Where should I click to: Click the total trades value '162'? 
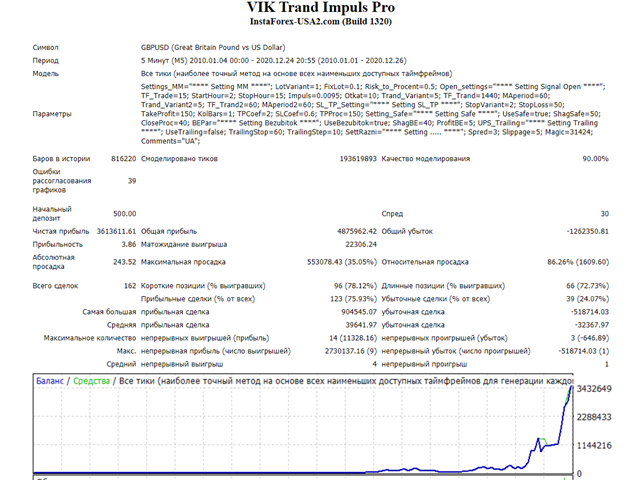[130, 286]
